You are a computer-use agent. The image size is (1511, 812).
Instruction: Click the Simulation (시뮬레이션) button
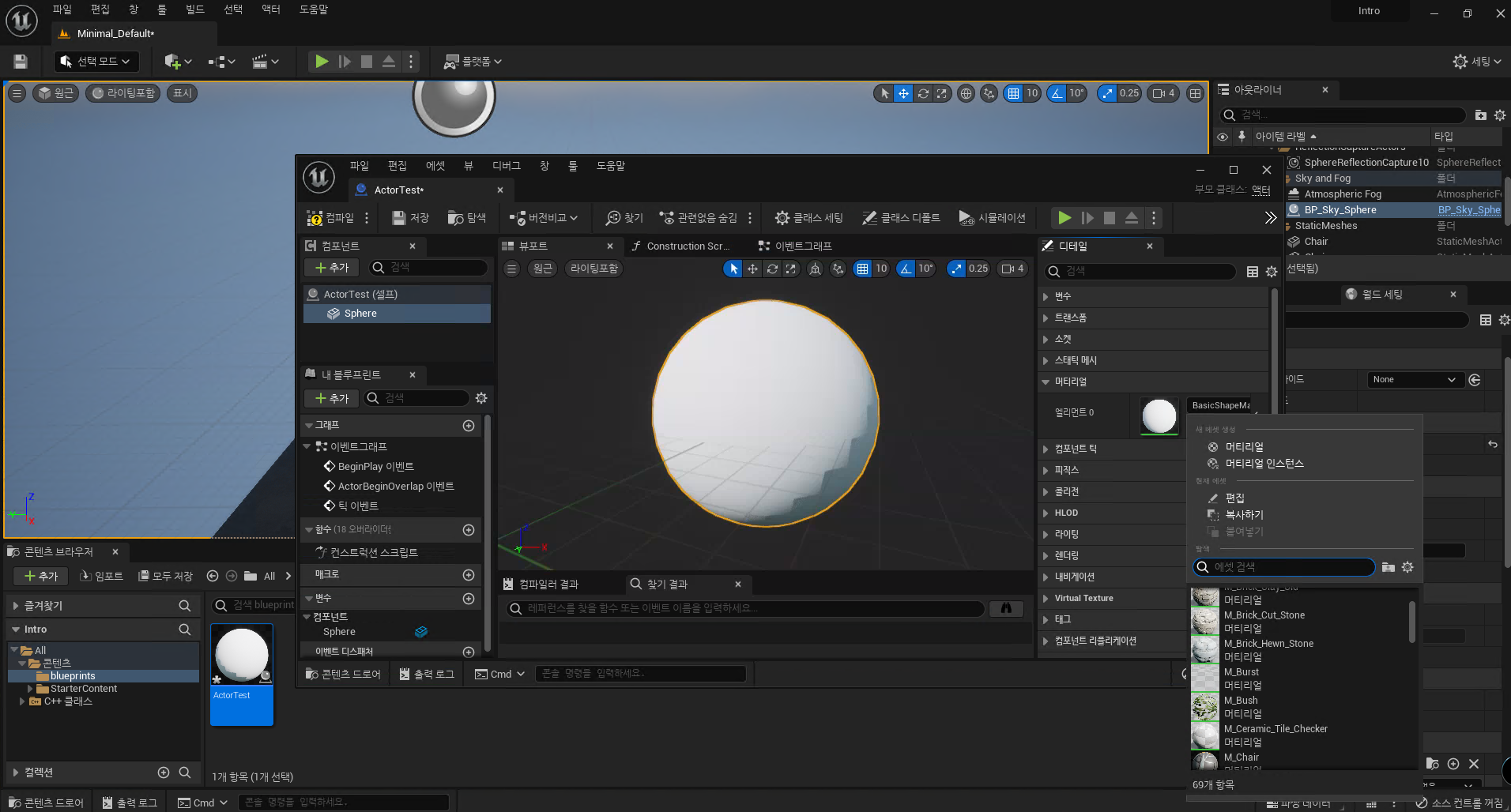992,218
